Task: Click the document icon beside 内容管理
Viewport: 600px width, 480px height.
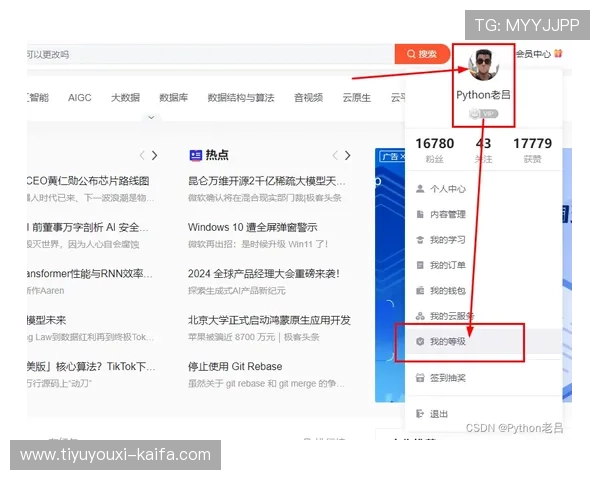Action: tap(420, 214)
